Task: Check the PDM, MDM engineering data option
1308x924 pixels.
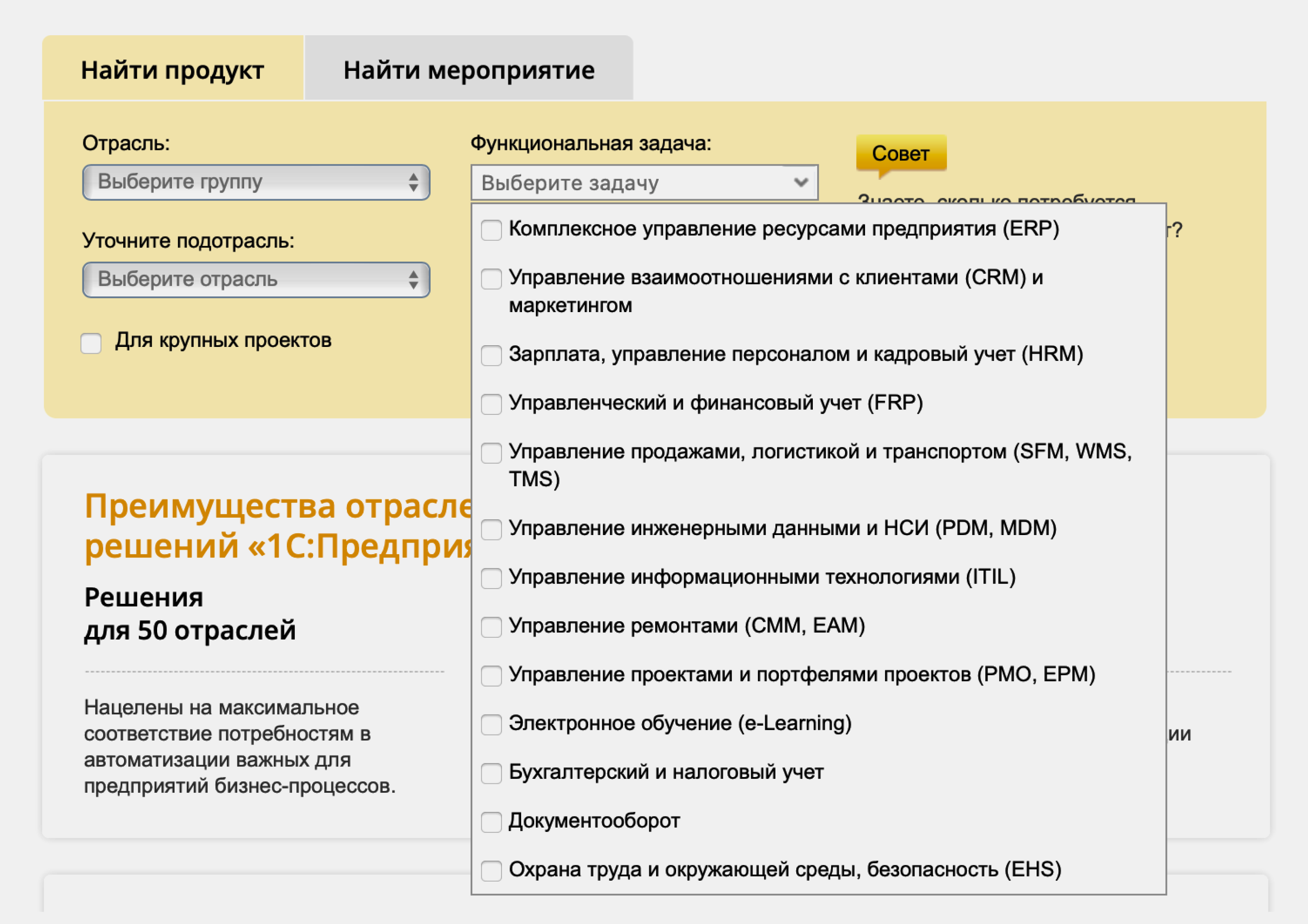Action: [x=491, y=530]
